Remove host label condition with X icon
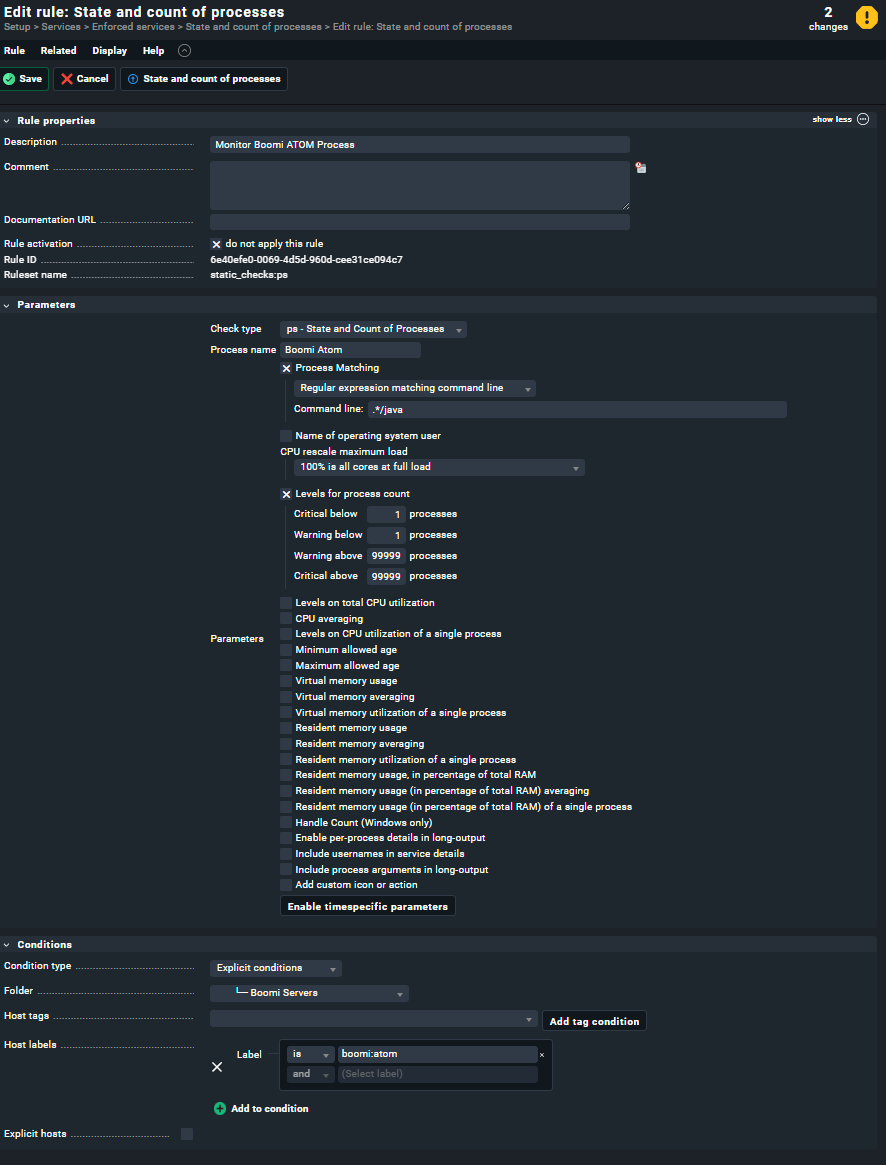886x1165 pixels. (217, 1067)
